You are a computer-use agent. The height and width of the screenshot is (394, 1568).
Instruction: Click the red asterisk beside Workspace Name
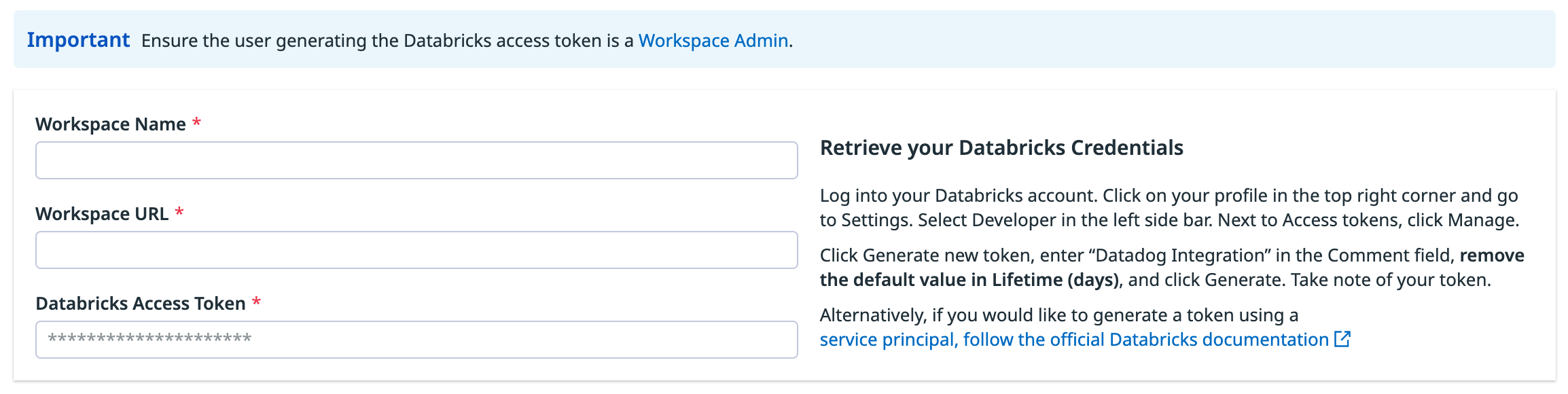pos(195,122)
